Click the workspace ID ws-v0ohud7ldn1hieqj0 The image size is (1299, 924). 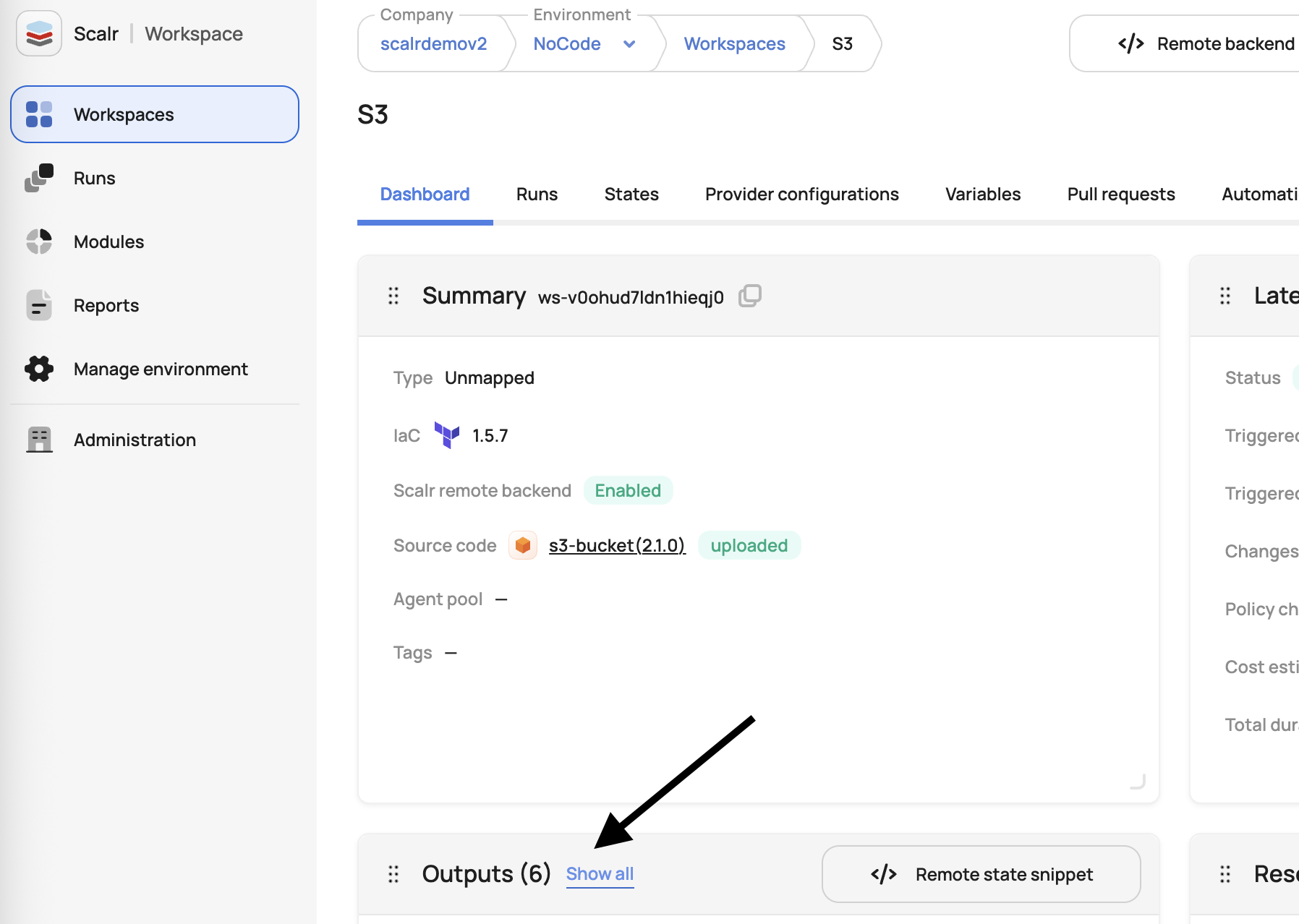(x=631, y=297)
